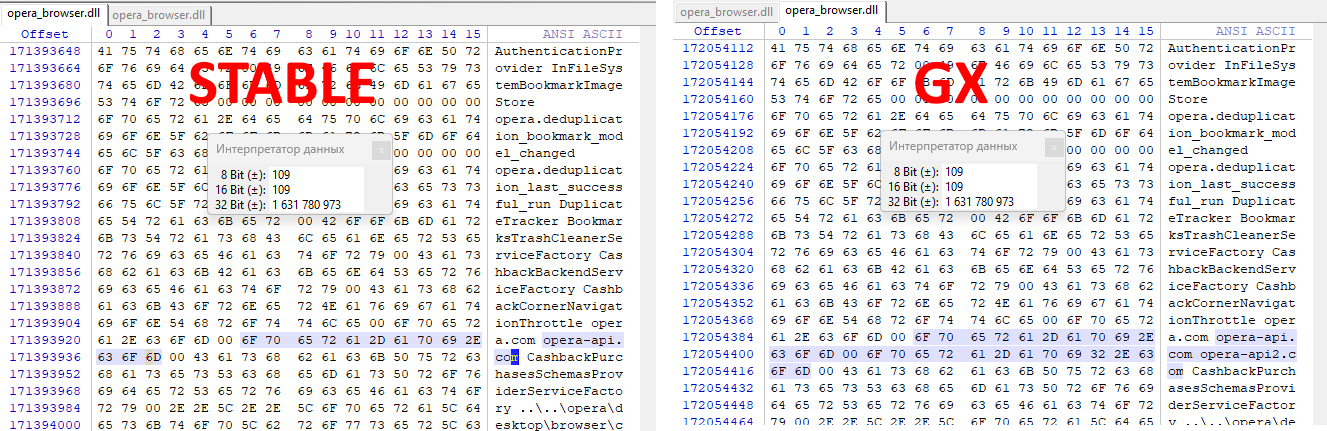The width and height of the screenshot is (1327, 431).
Task: Select offset row 171393696
Action: tap(45, 101)
